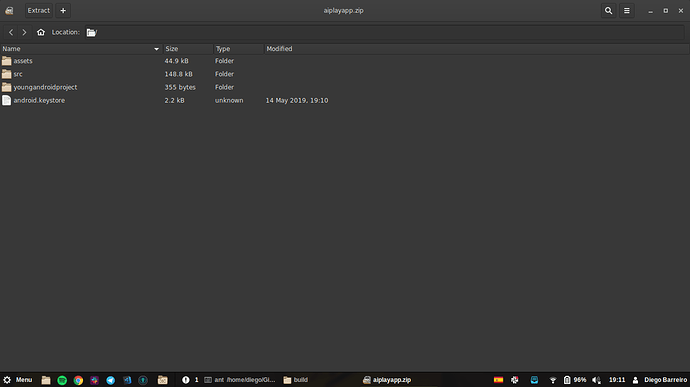Click the 19:11 clock
690x387 pixels.
tap(617, 380)
